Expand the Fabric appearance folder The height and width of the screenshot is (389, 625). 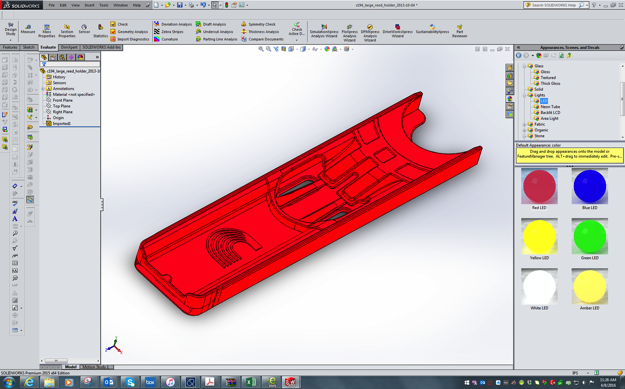525,124
